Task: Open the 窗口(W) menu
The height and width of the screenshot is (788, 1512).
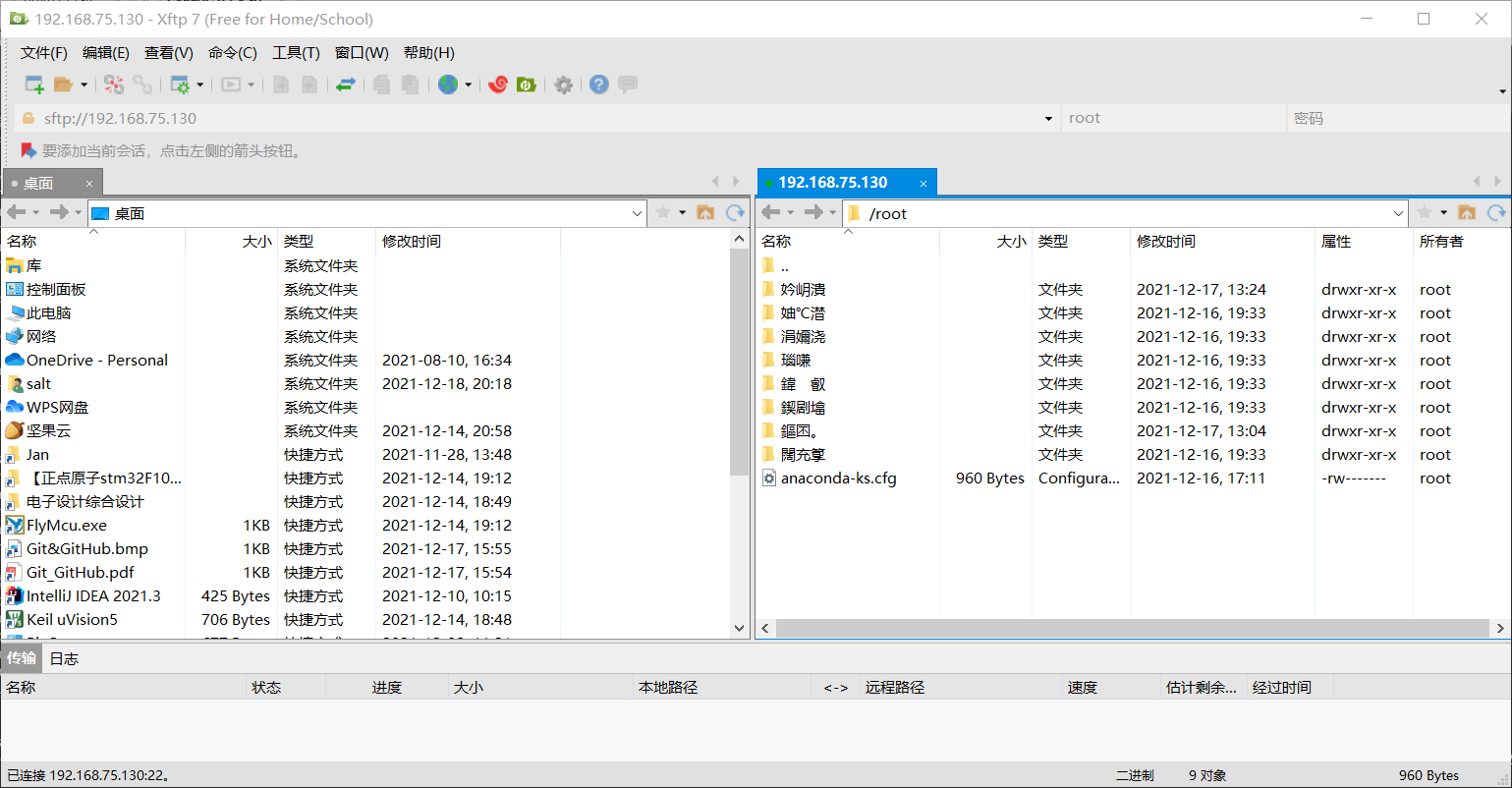Action: pyautogui.click(x=362, y=53)
